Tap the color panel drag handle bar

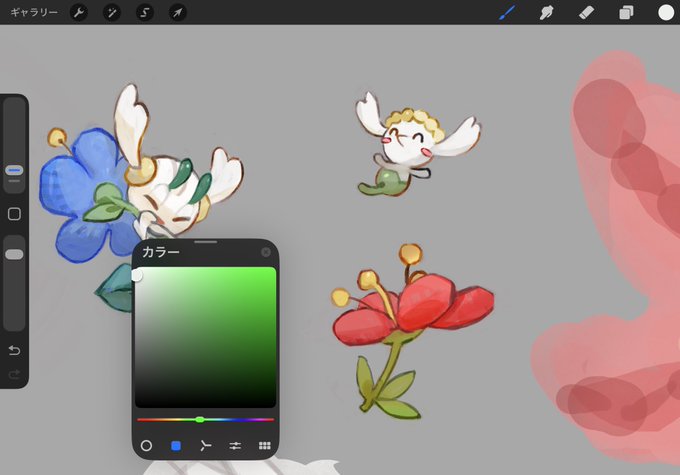pyautogui.click(x=206, y=242)
